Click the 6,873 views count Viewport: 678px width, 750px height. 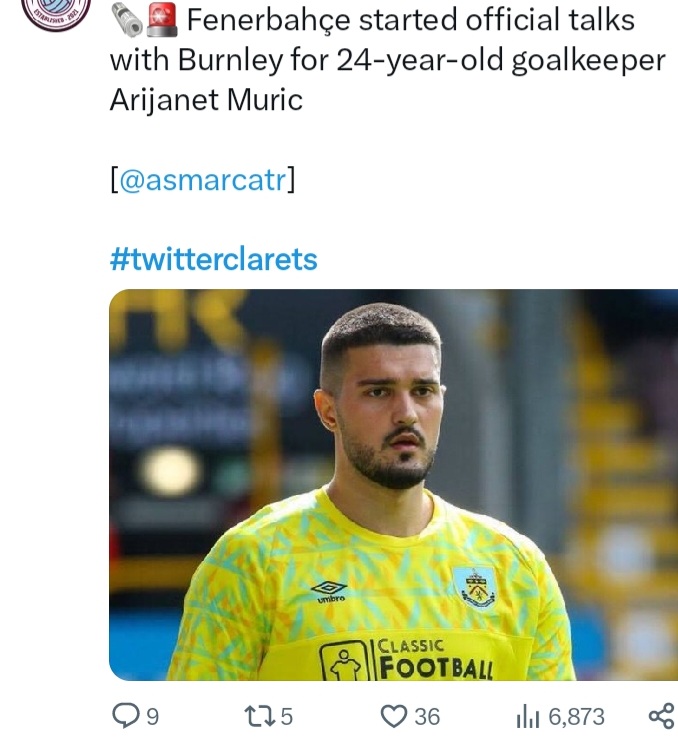(x=576, y=716)
